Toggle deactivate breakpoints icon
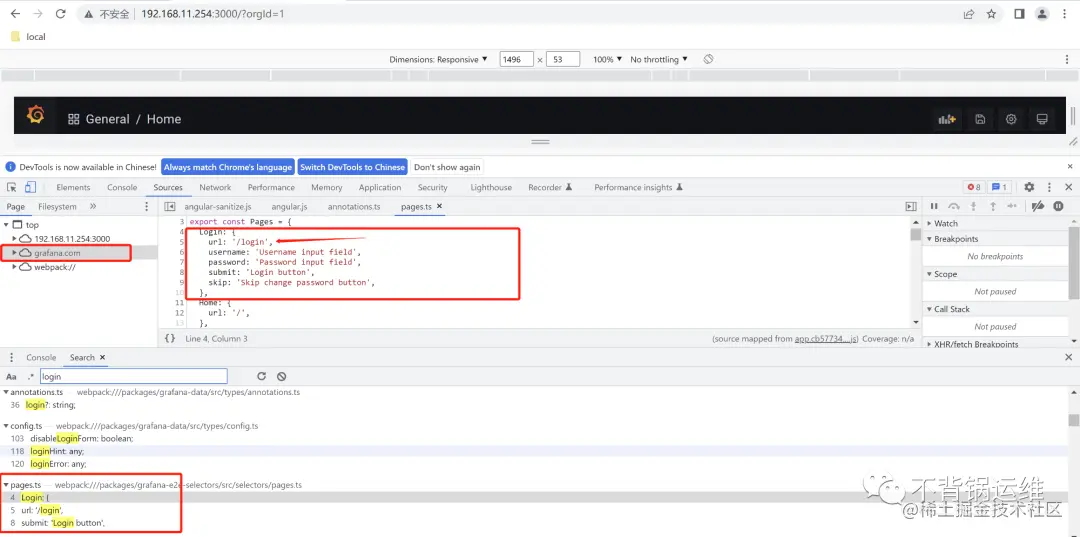The height and width of the screenshot is (537, 1080). coord(1039,206)
